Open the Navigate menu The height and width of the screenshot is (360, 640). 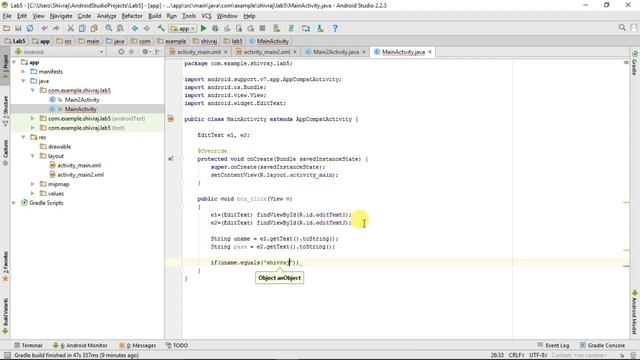click(x=61, y=16)
